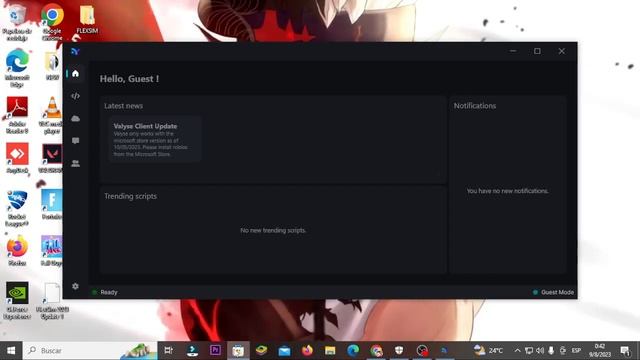640x360 pixels.
Task: Open the weather 24°C taskbar widget
Action: click(488, 351)
